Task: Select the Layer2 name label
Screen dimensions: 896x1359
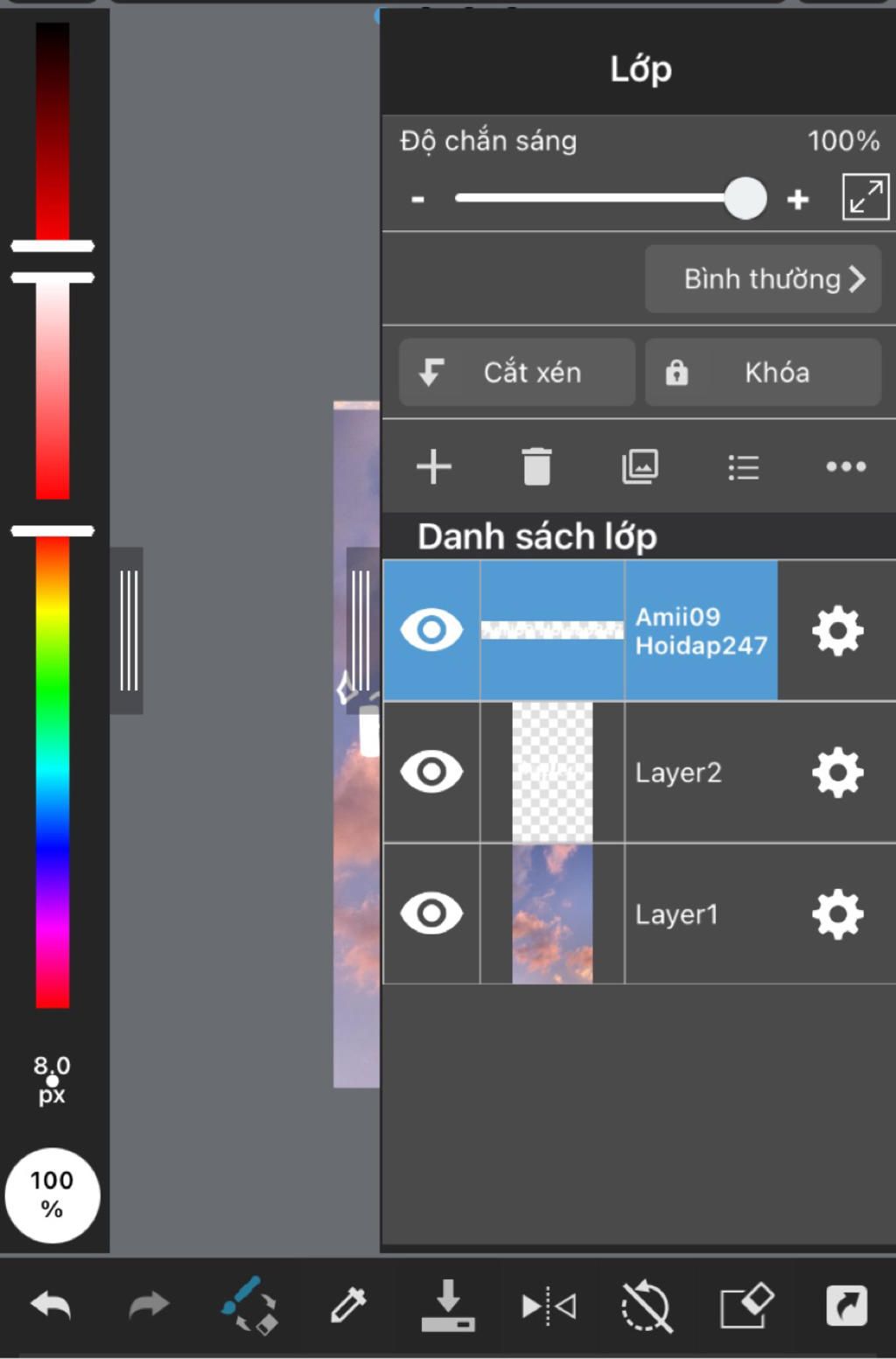Action: (678, 773)
